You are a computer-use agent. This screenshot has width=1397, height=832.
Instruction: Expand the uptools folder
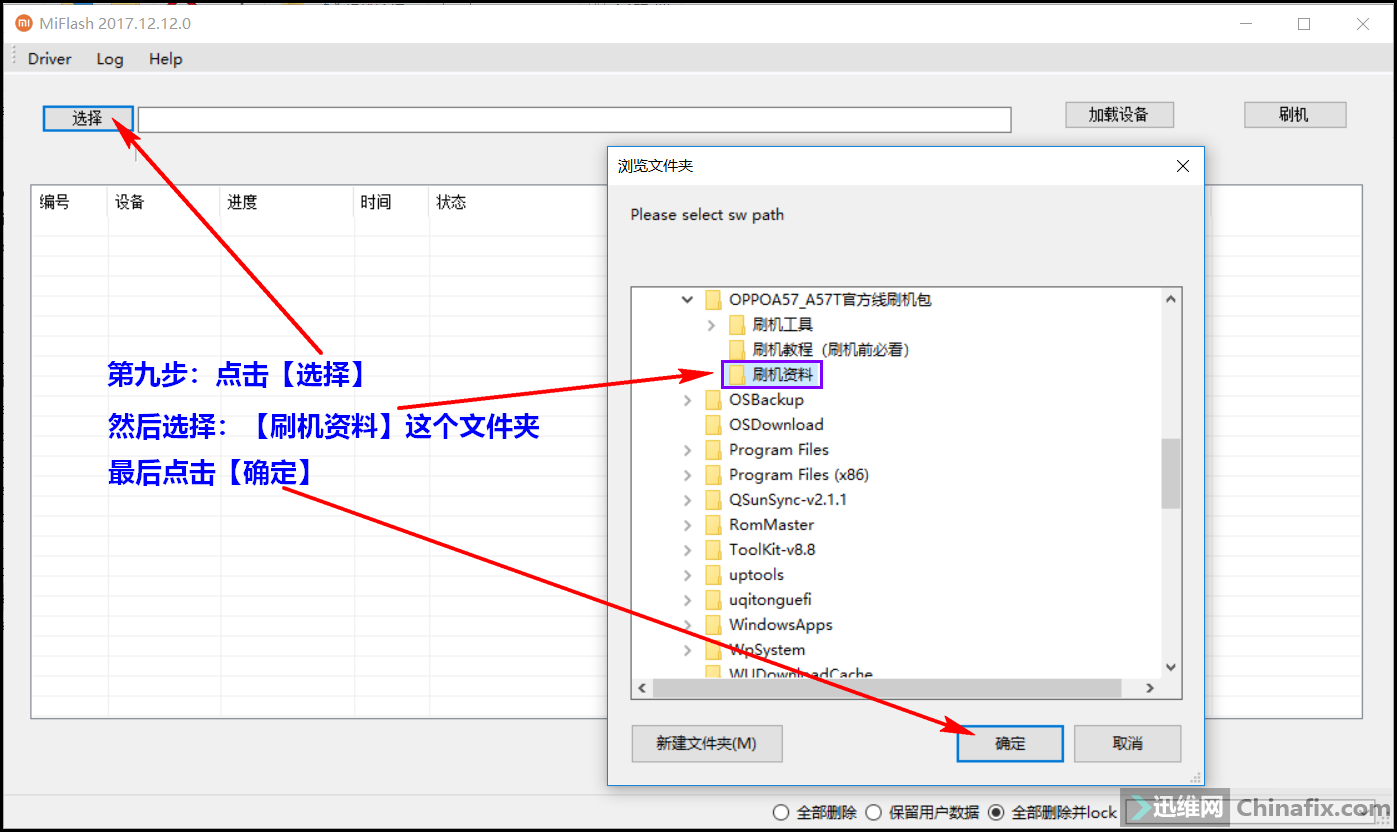(x=687, y=575)
